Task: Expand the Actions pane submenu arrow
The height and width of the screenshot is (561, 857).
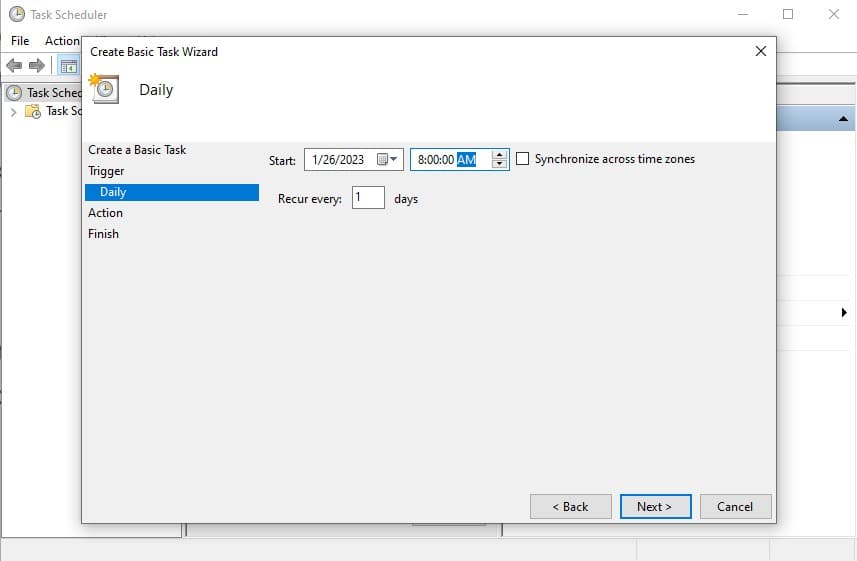Action: tap(844, 312)
